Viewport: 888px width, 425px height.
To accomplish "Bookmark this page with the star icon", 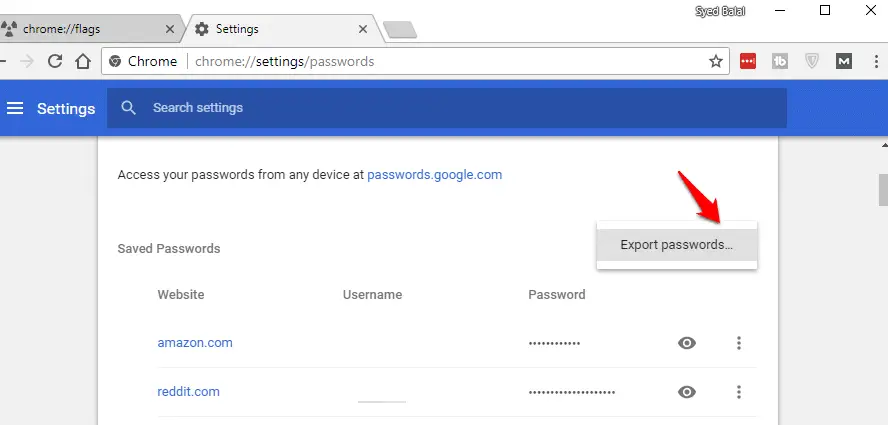I will (716, 61).
